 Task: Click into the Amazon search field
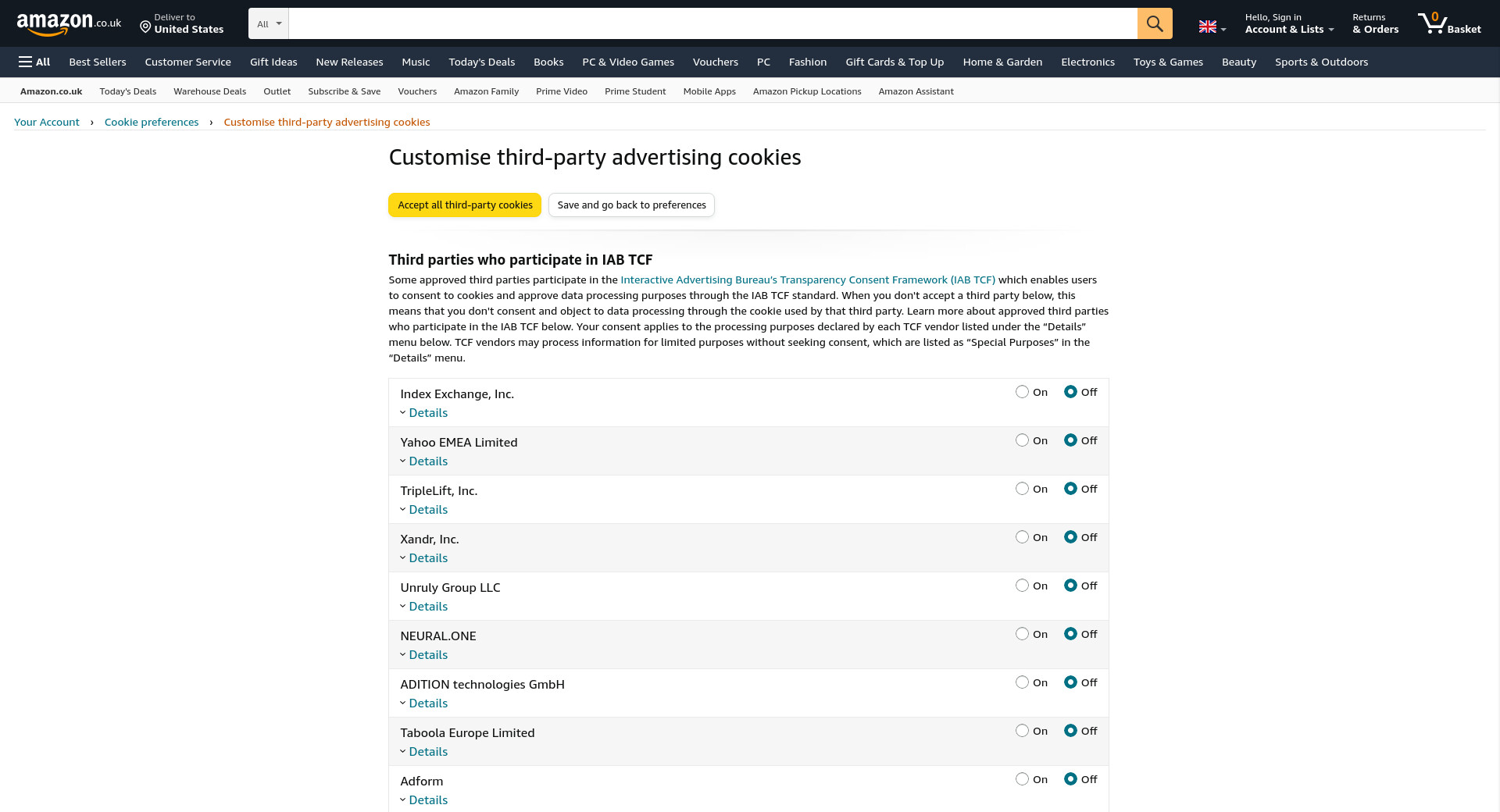pos(712,23)
